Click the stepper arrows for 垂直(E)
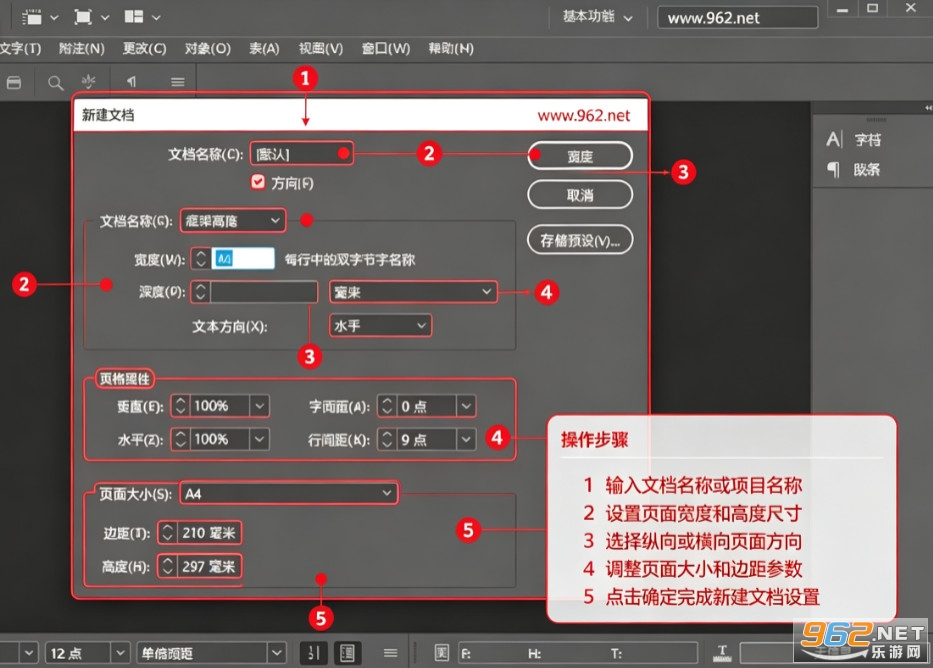 [180, 406]
